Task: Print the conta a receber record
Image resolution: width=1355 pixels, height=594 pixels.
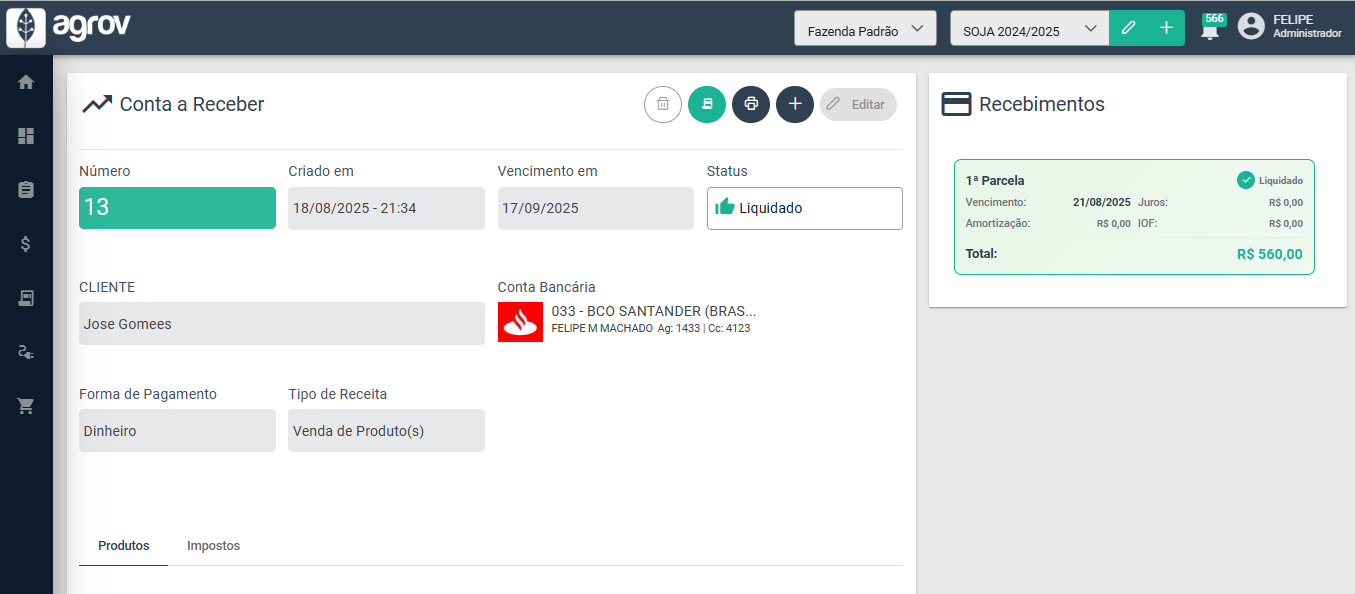Action: (751, 104)
